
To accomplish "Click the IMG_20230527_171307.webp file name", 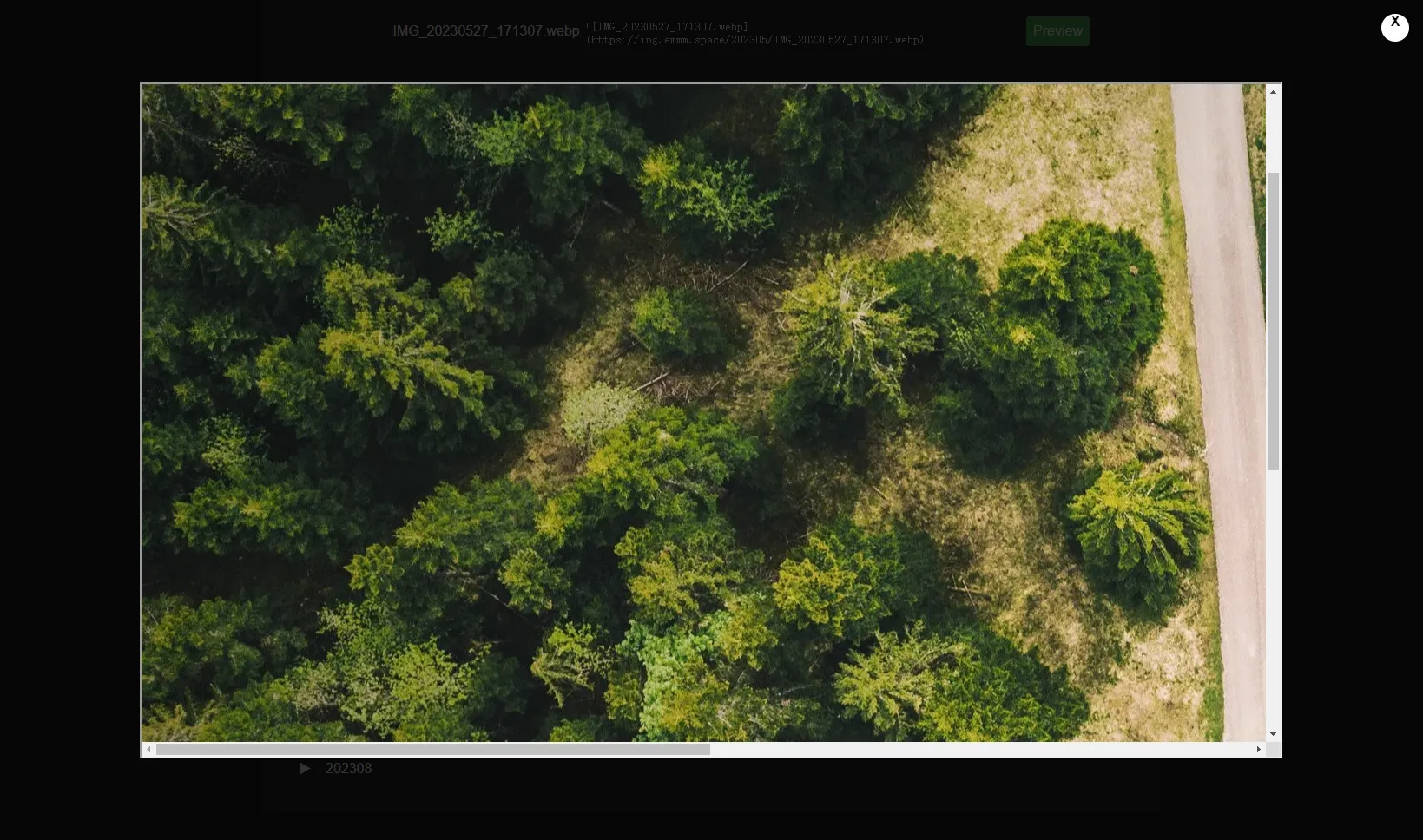I will pos(485,31).
